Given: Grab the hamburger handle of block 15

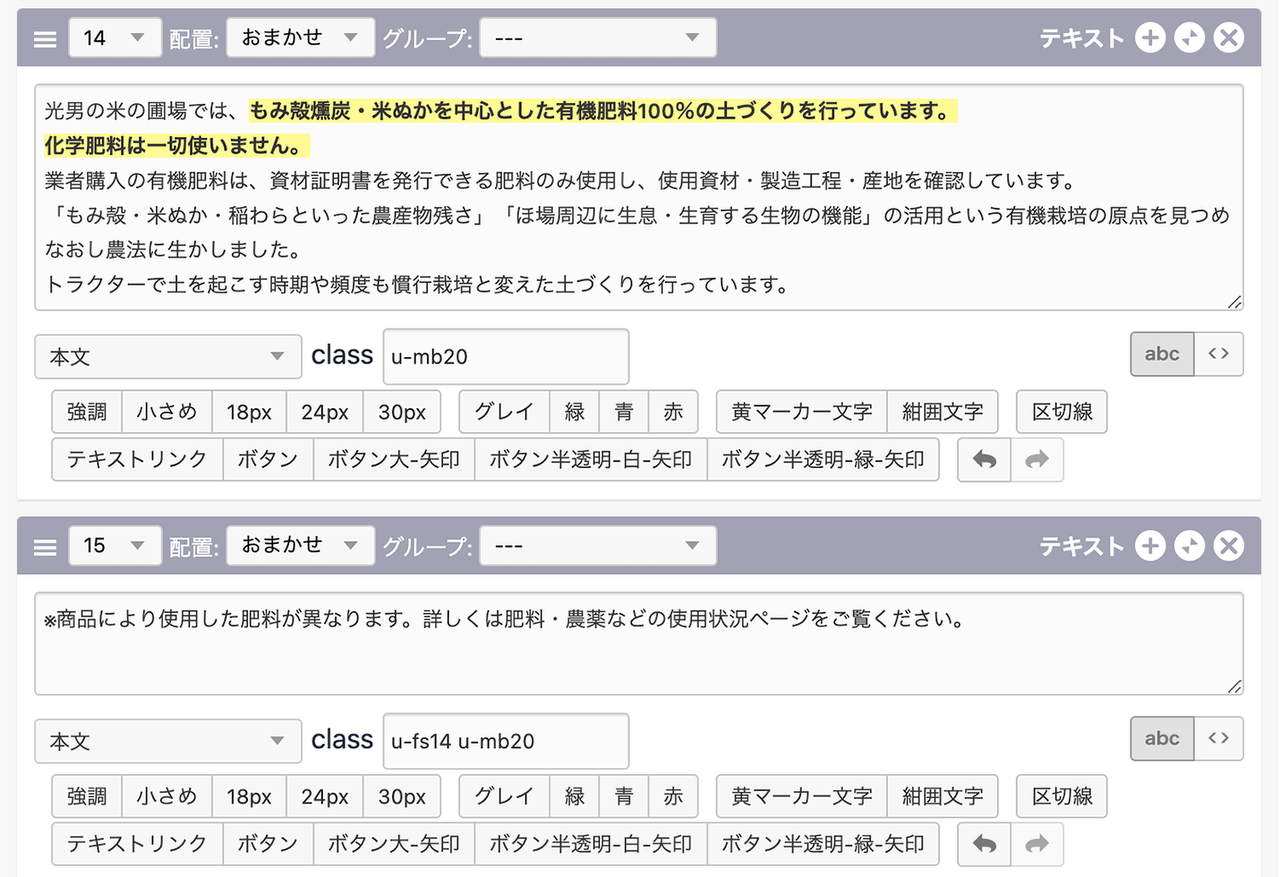Looking at the screenshot, I should pyautogui.click(x=45, y=547).
